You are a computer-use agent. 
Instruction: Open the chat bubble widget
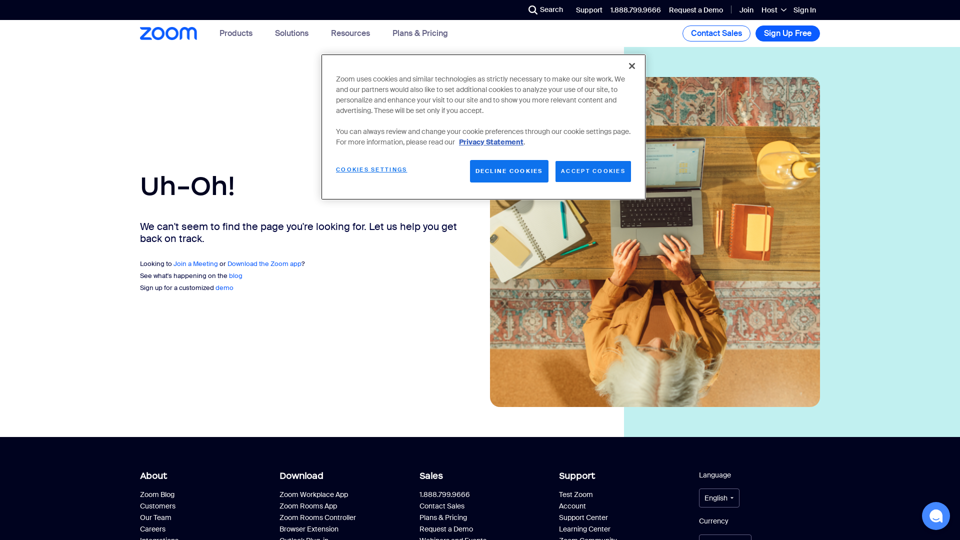pos(936,516)
